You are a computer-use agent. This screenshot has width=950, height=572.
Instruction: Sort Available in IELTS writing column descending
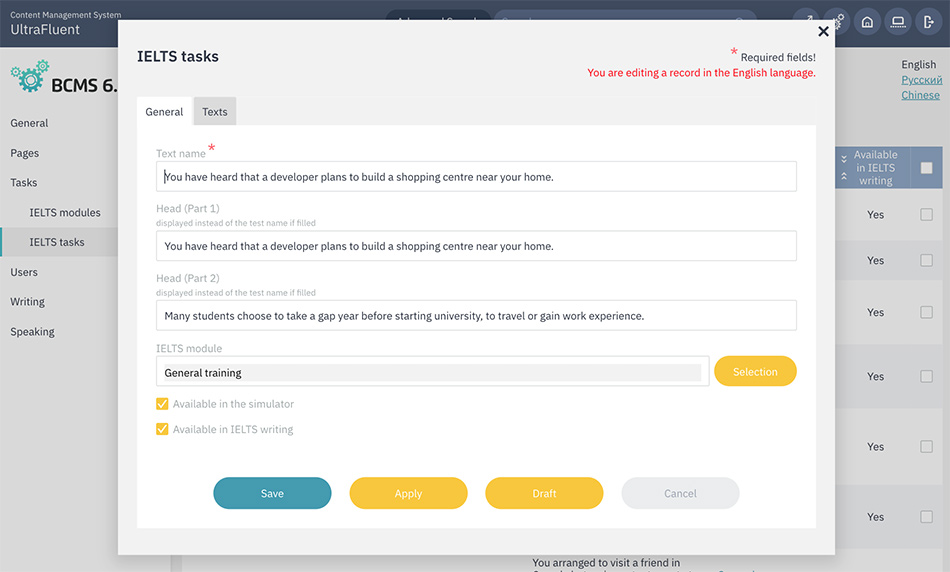(844, 159)
